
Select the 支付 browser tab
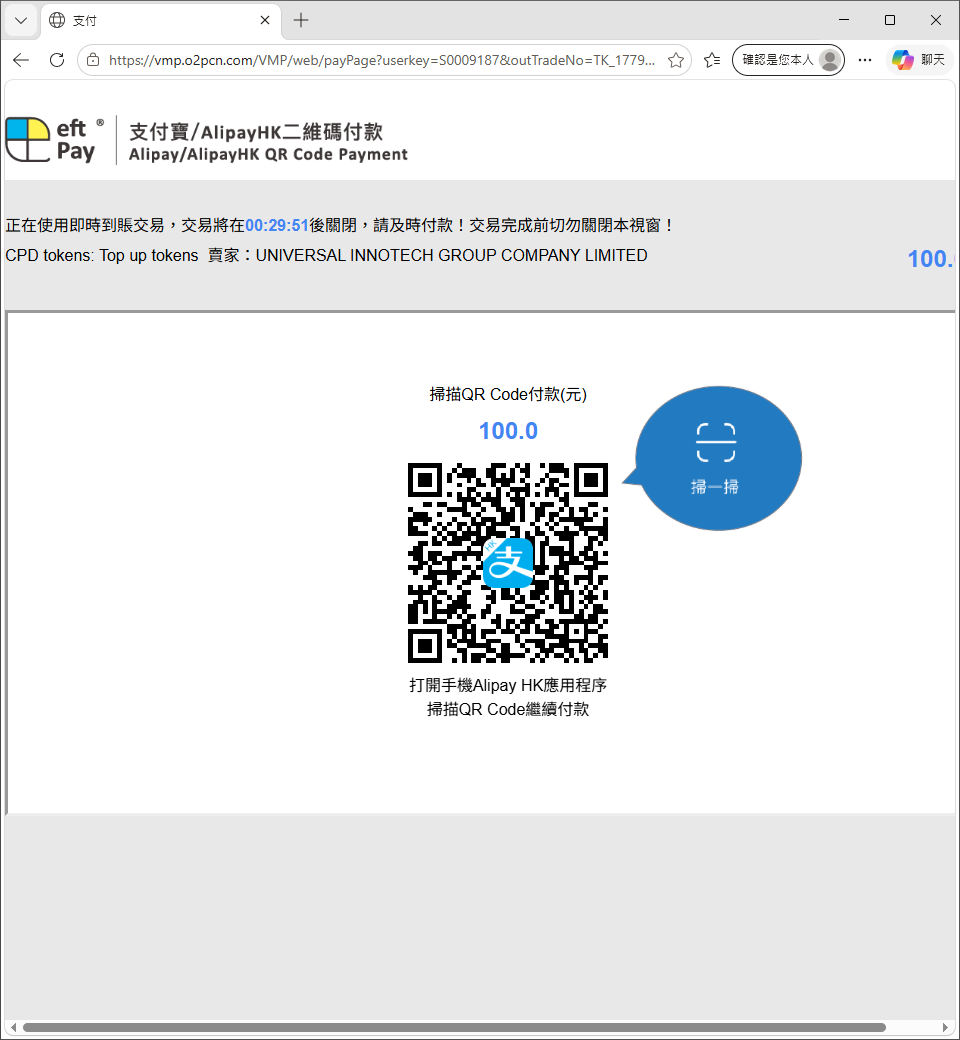161,21
